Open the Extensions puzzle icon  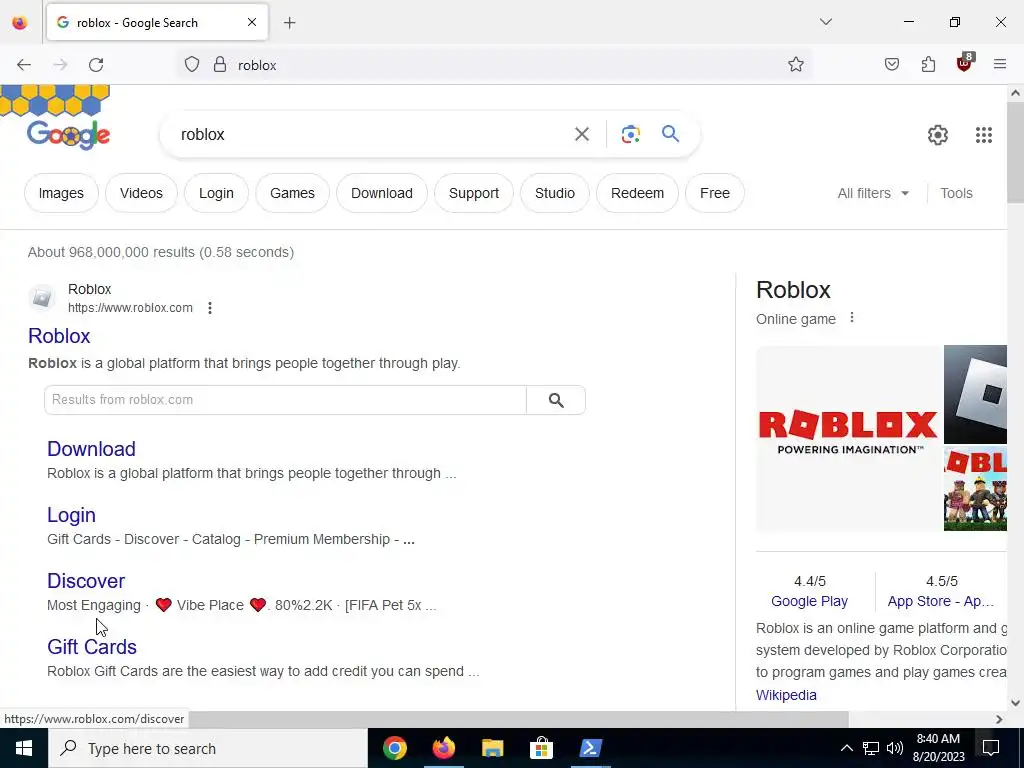928,64
